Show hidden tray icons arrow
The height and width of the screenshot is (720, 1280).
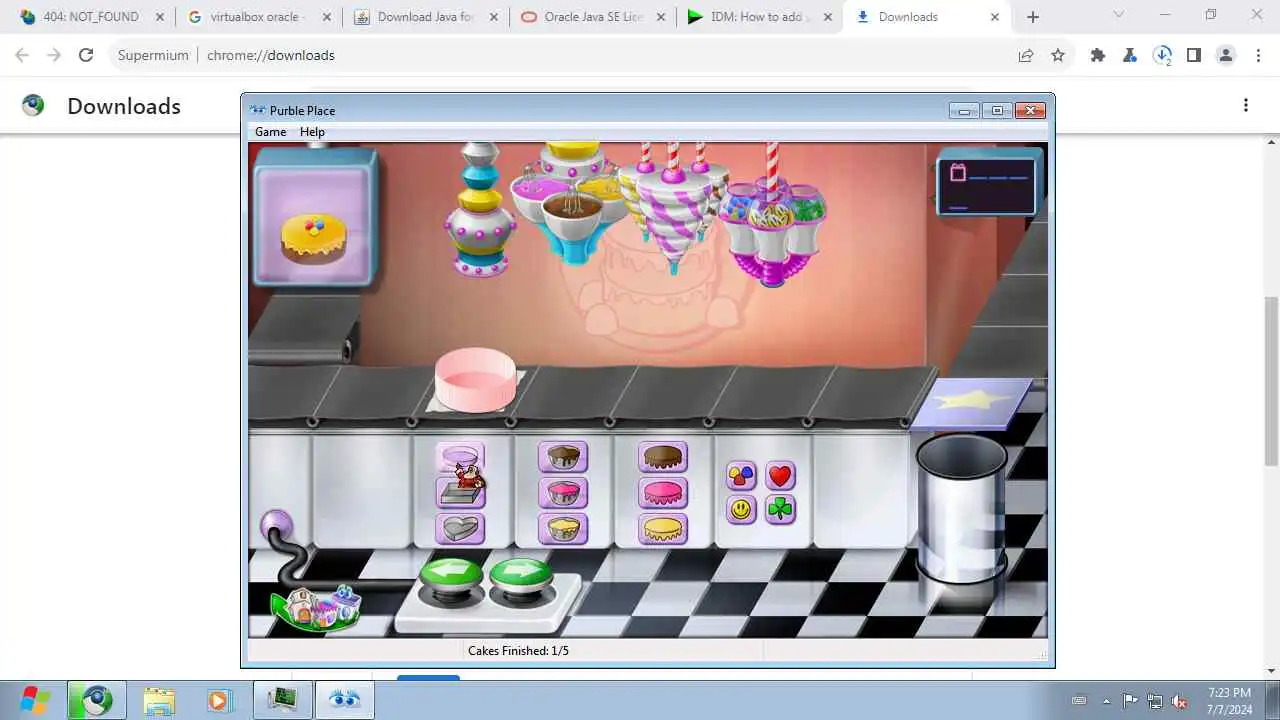click(1106, 701)
